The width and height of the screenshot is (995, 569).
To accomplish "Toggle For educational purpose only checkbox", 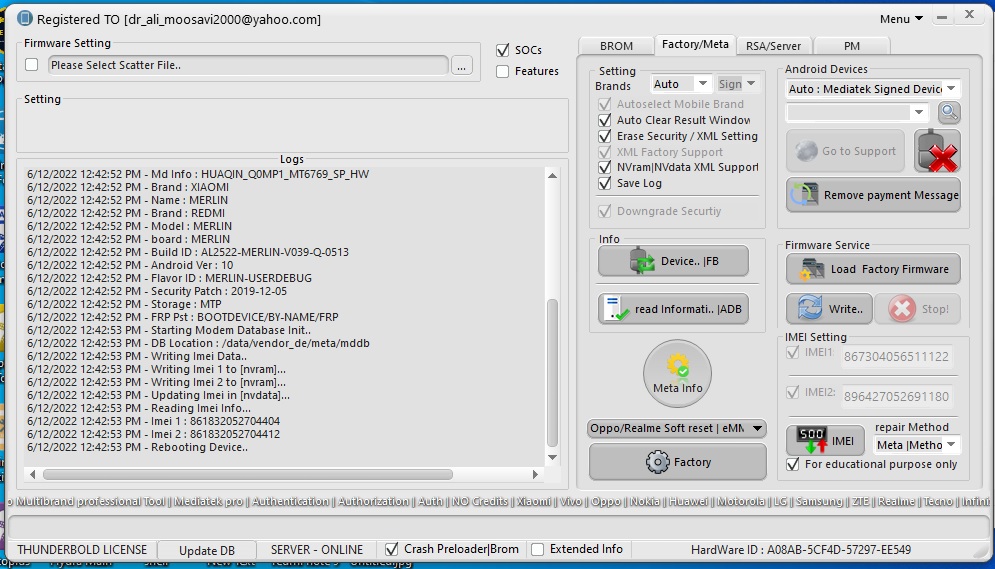I will (x=793, y=464).
